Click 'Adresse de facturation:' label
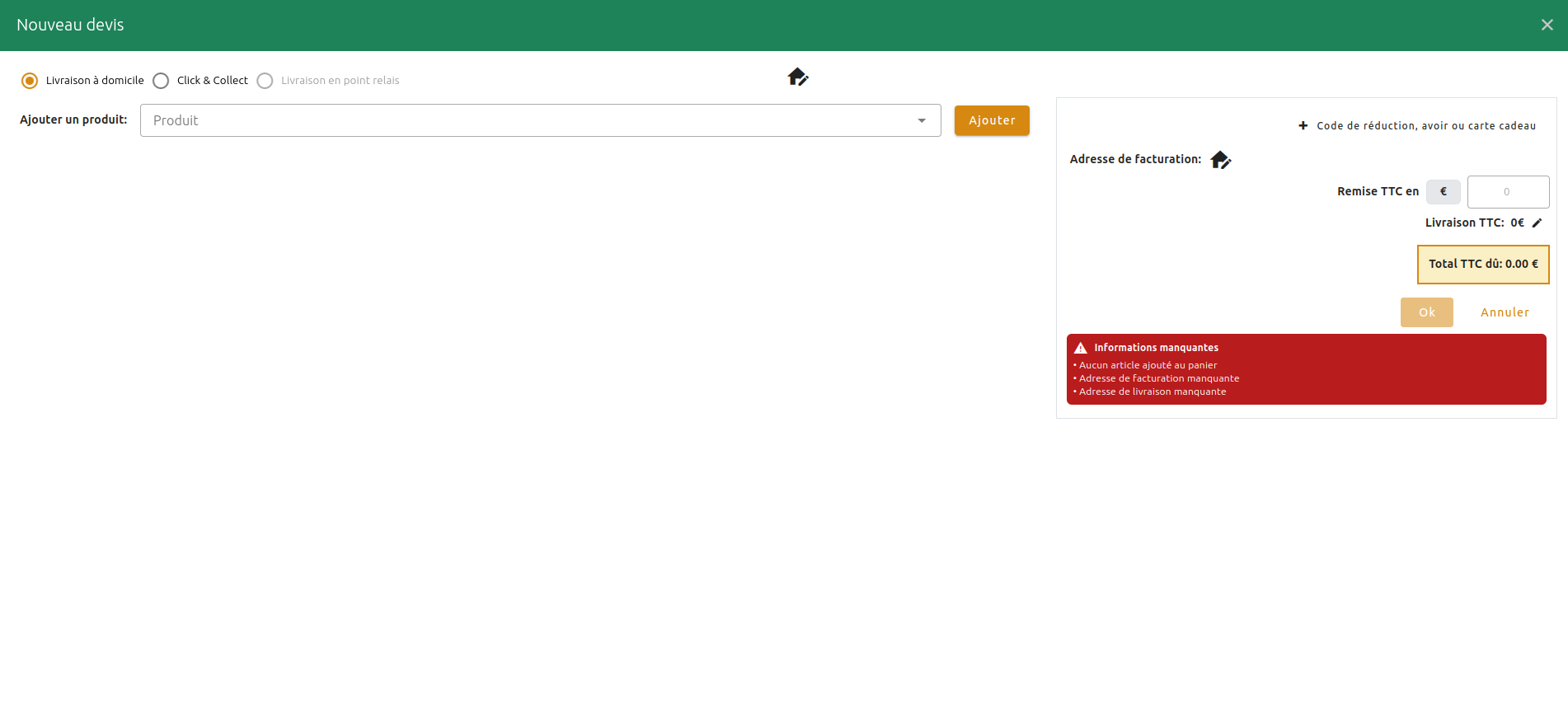The width and height of the screenshot is (1568, 708). click(x=1135, y=159)
